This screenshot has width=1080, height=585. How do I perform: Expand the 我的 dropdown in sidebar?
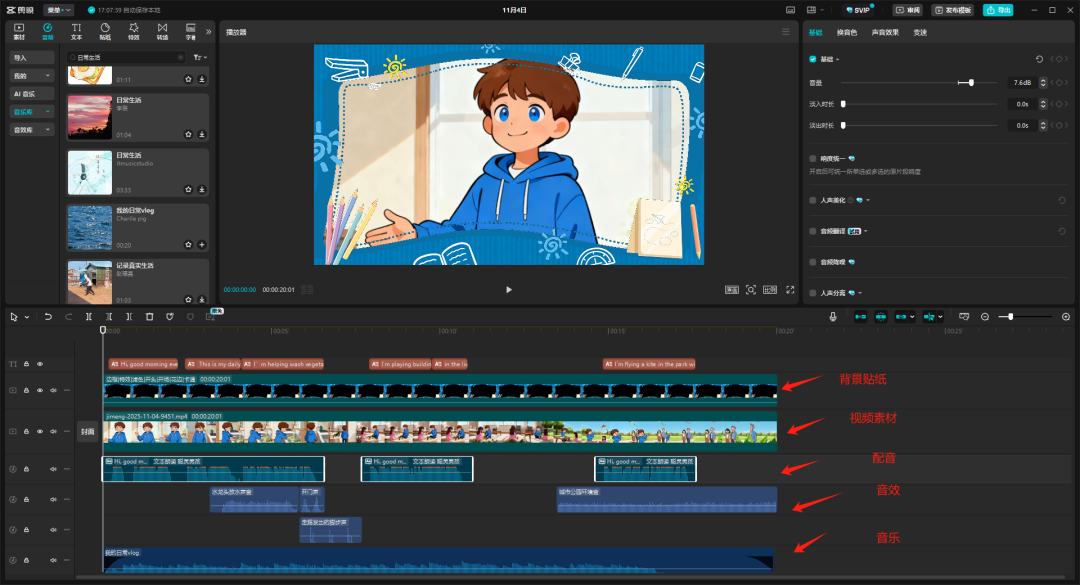pyautogui.click(x=32, y=75)
